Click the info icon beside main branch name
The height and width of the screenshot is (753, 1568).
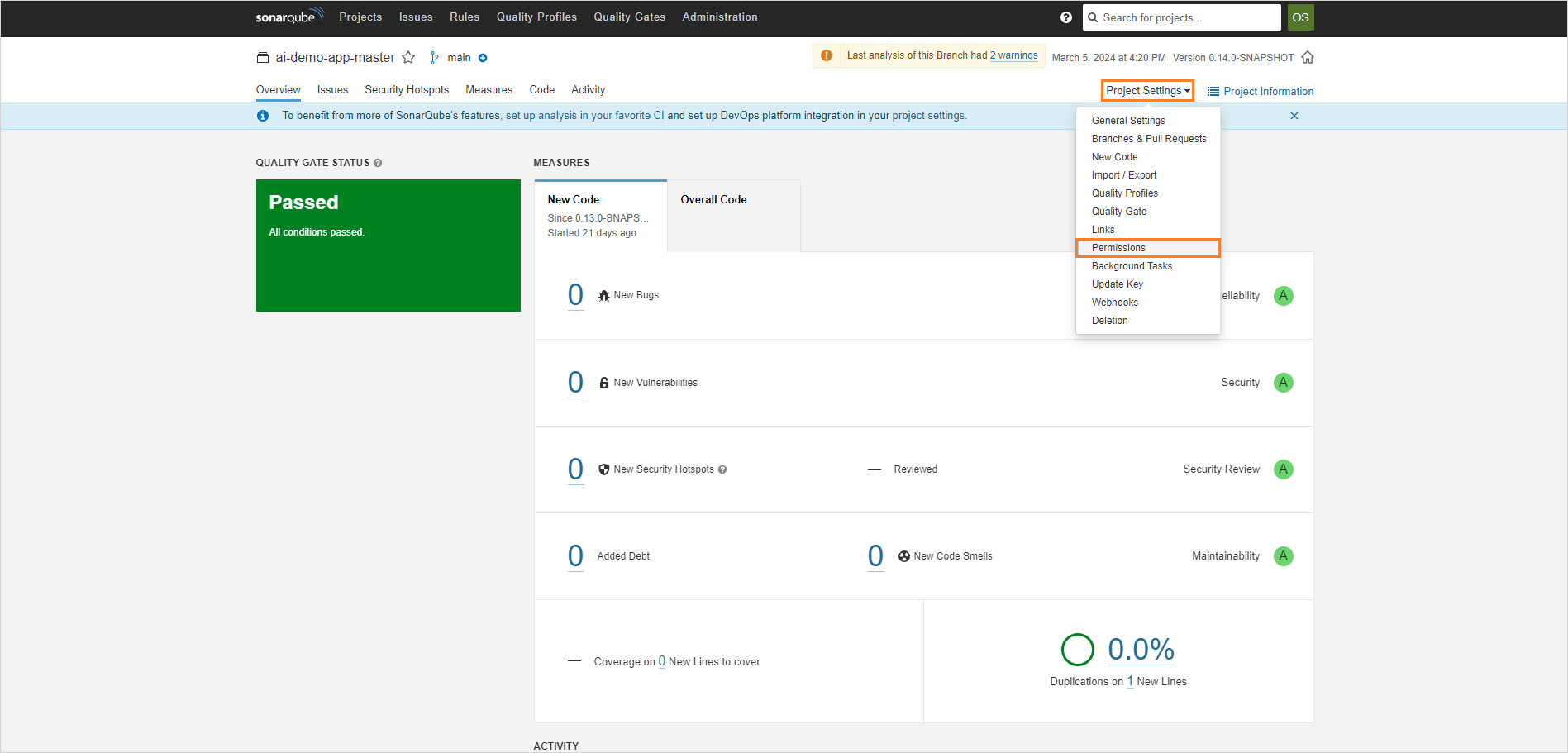tap(482, 57)
